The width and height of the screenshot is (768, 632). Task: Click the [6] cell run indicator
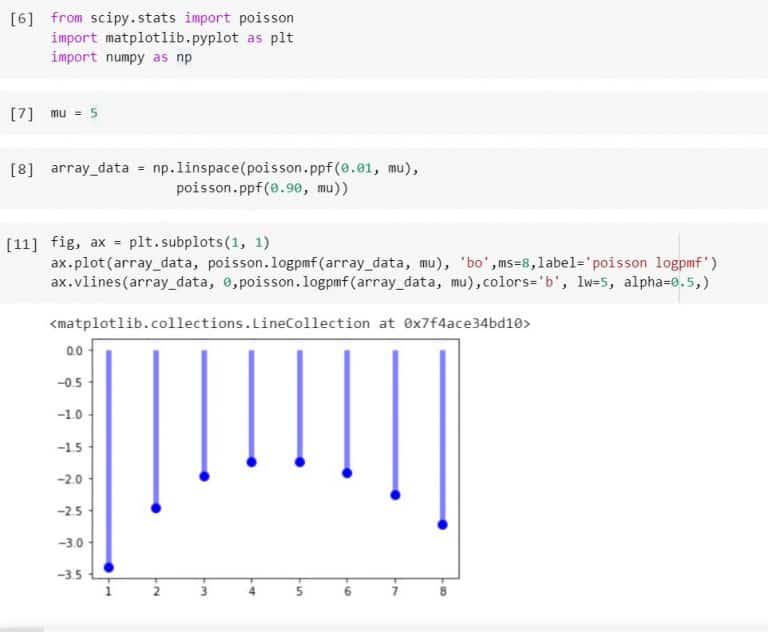point(22,19)
